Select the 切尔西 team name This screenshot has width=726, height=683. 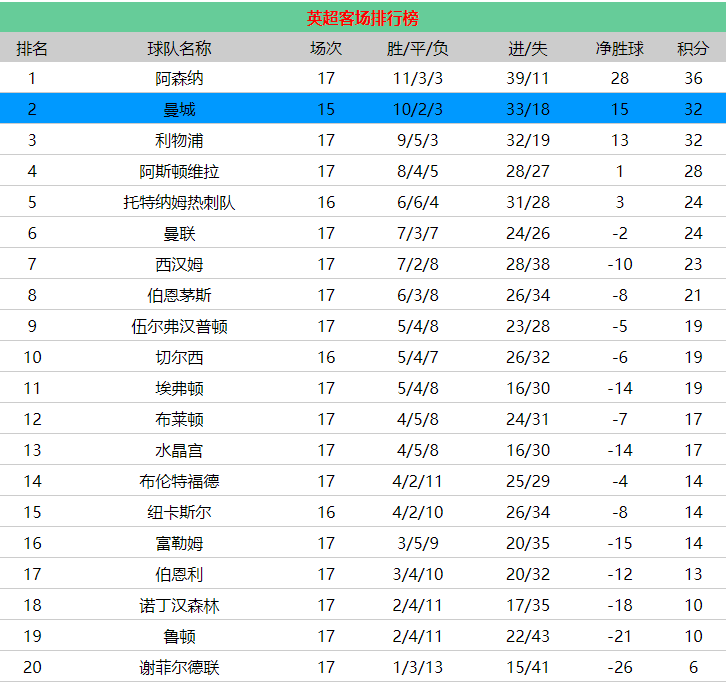[x=179, y=357]
